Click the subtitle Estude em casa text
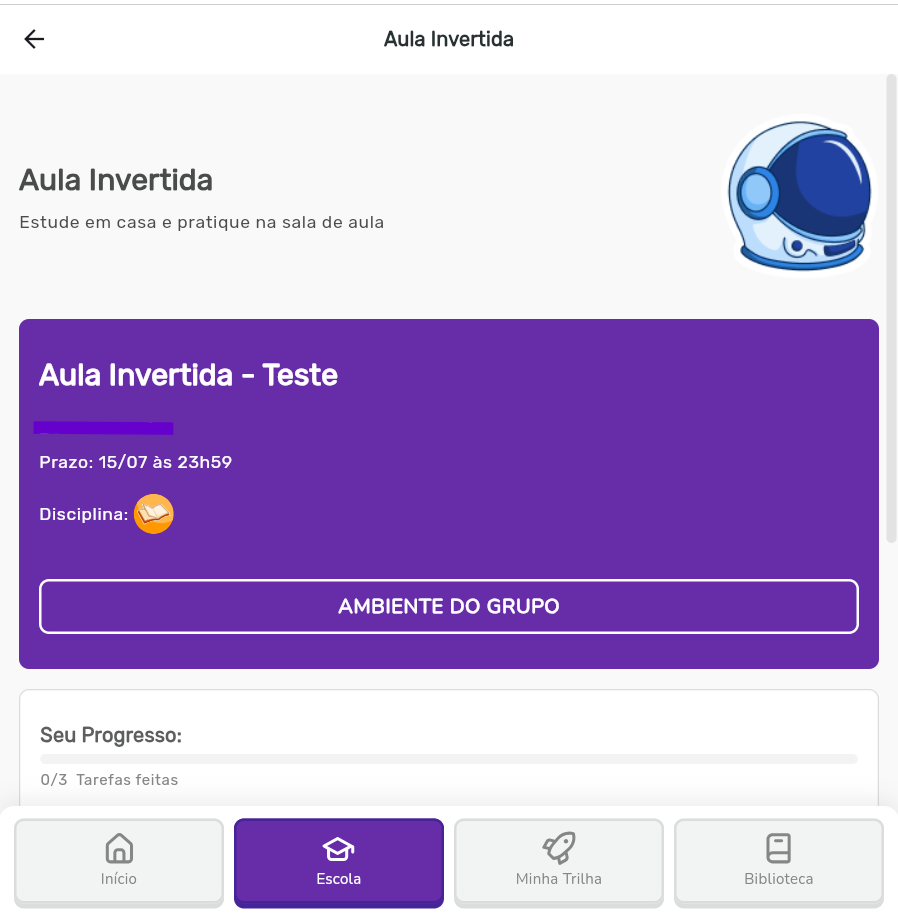898x915 pixels. (x=201, y=222)
